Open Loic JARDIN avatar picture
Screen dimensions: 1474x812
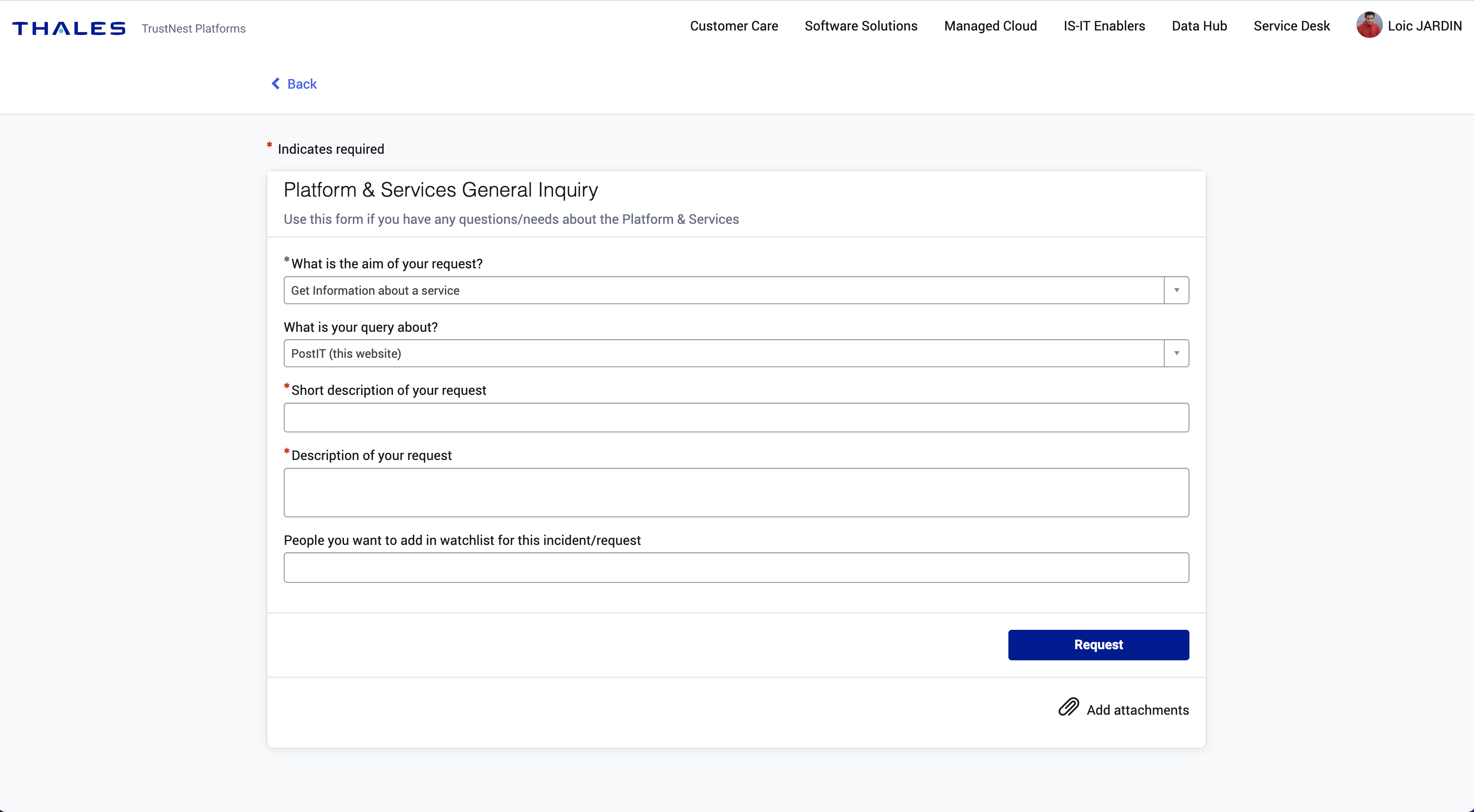(1369, 25)
